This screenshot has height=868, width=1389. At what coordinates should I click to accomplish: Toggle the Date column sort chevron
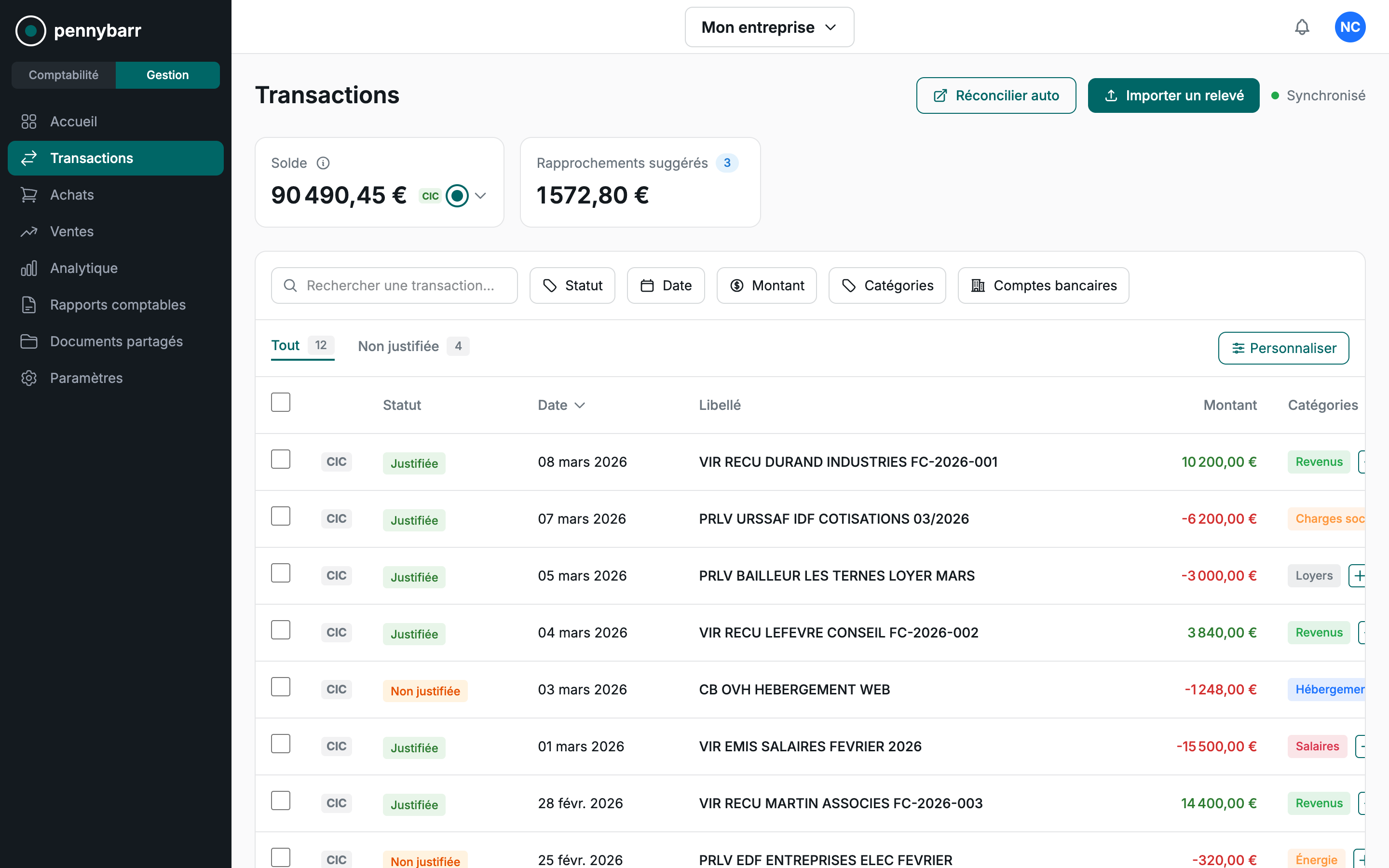pyautogui.click(x=581, y=405)
